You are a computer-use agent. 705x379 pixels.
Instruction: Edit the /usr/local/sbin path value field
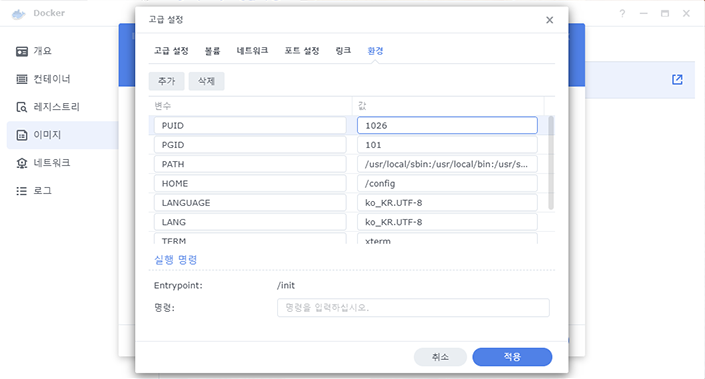[x=447, y=164]
